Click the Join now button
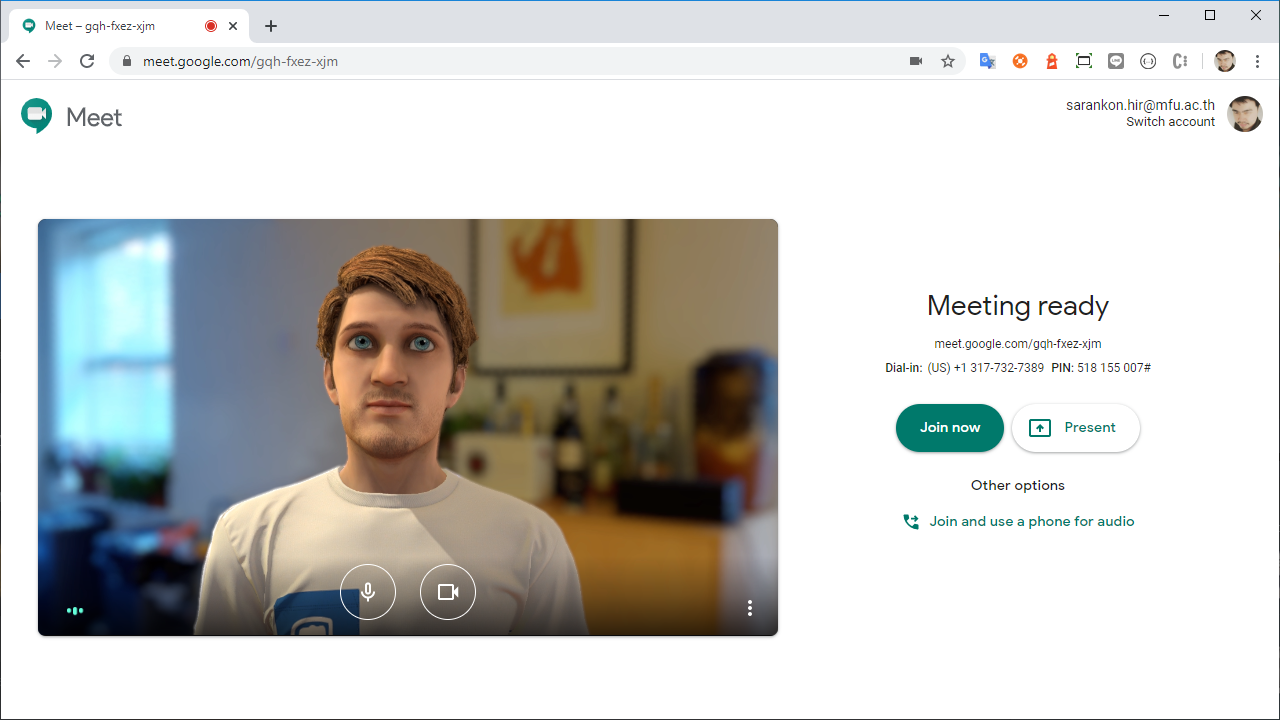1280x720 pixels. click(x=950, y=428)
